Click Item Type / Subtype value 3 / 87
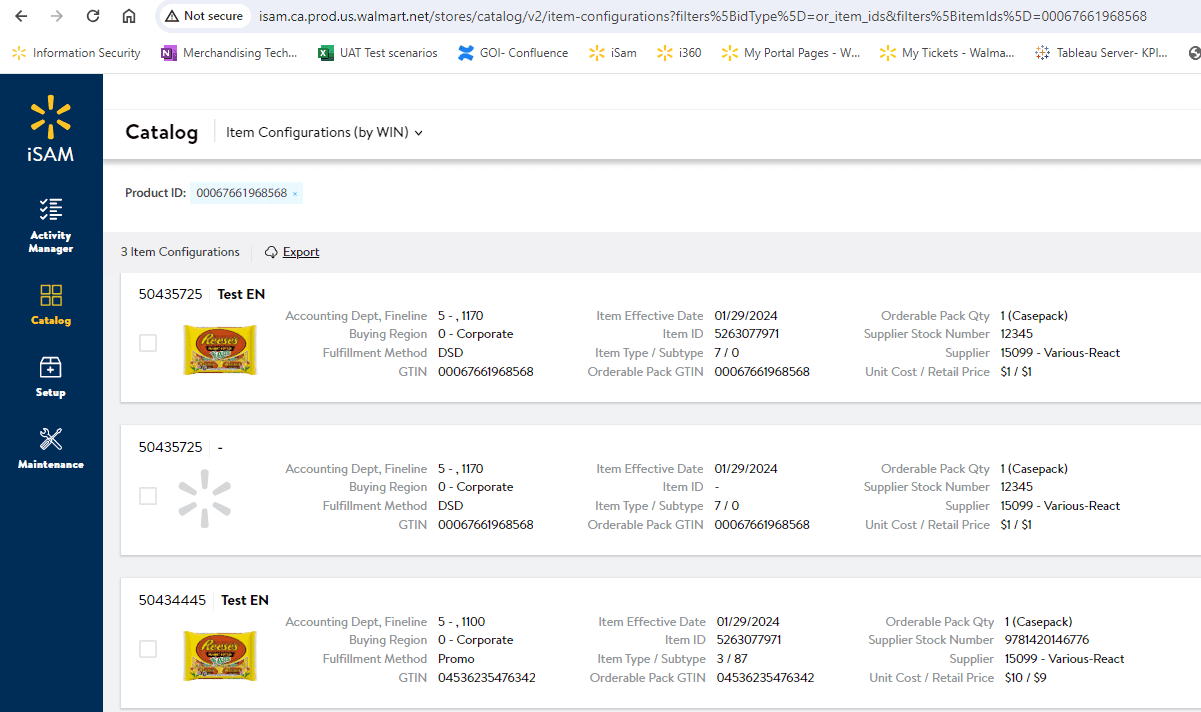The image size is (1201, 712). click(x=732, y=659)
